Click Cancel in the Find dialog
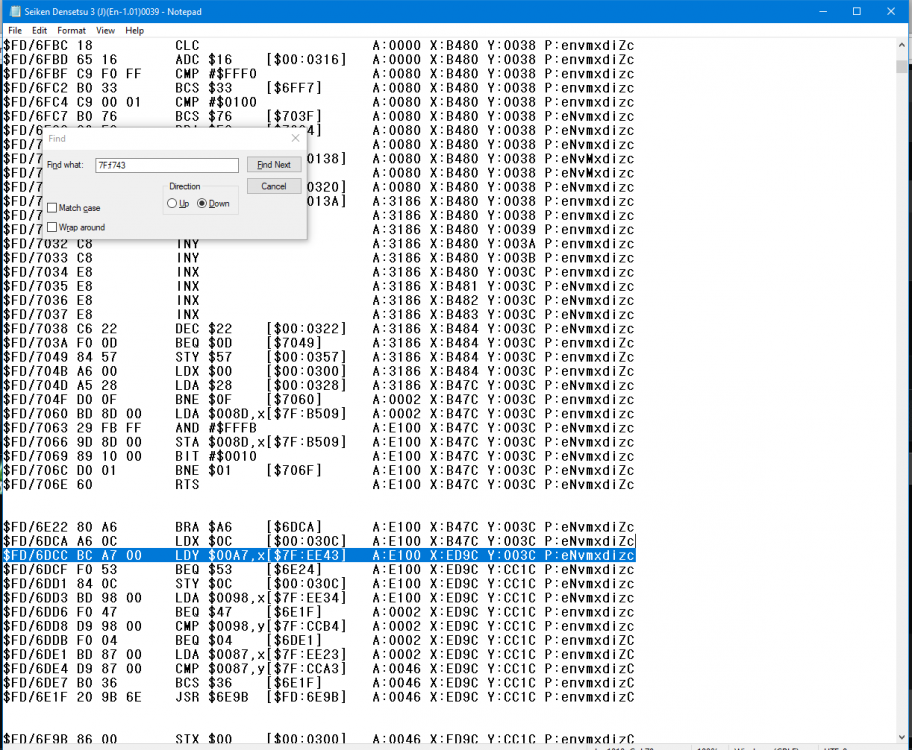 pyautogui.click(x=274, y=186)
